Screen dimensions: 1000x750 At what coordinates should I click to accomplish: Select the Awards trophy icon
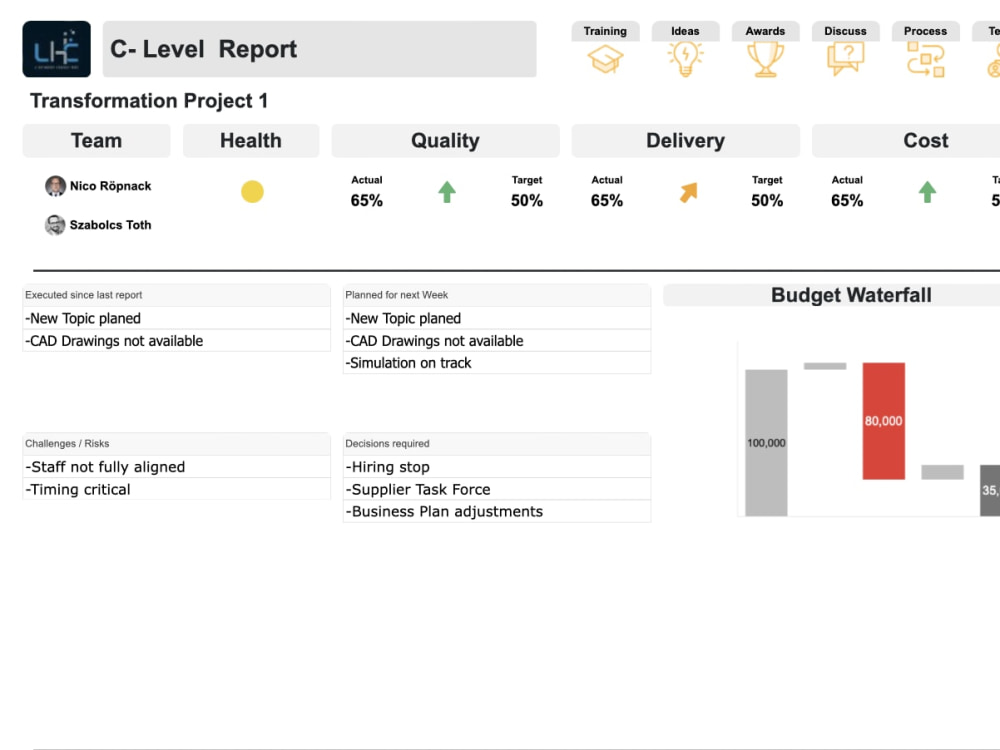[x=765, y=58]
